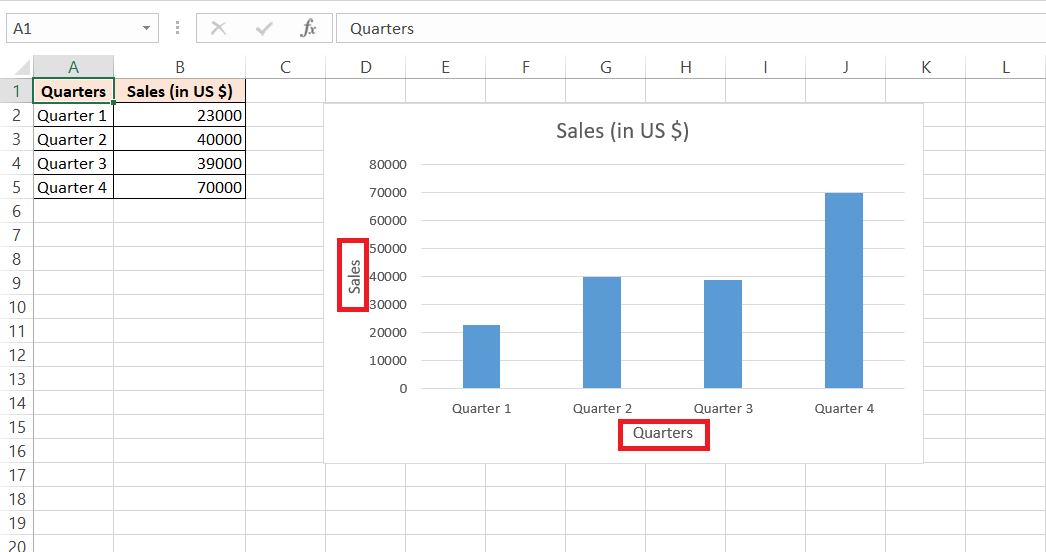Select row 6 header
Image resolution: width=1046 pixels, height=552 pixels.
coord(17,212)
